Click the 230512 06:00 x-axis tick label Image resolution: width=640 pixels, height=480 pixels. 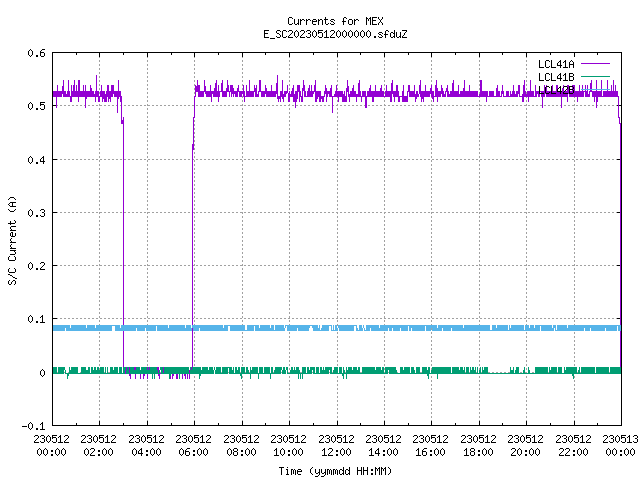pyautogui.click(x=193, y=446)
